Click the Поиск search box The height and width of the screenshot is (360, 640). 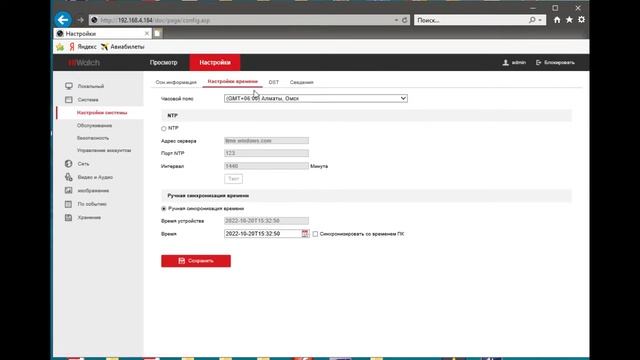[471, 20]
